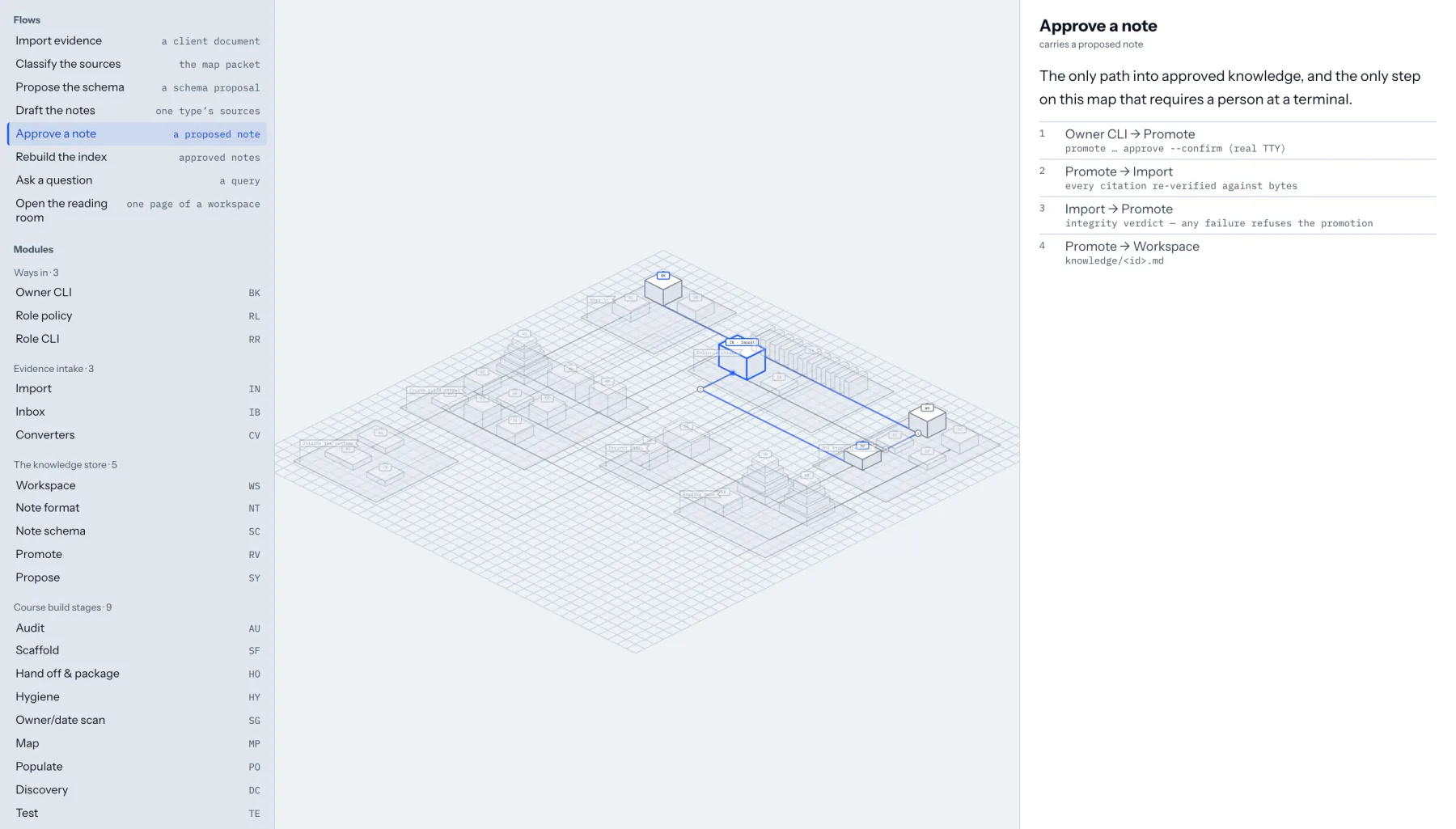The width and height of the screenshot is (1456, 829).
Task: Select the Approve a note flow
Action: 137,134
